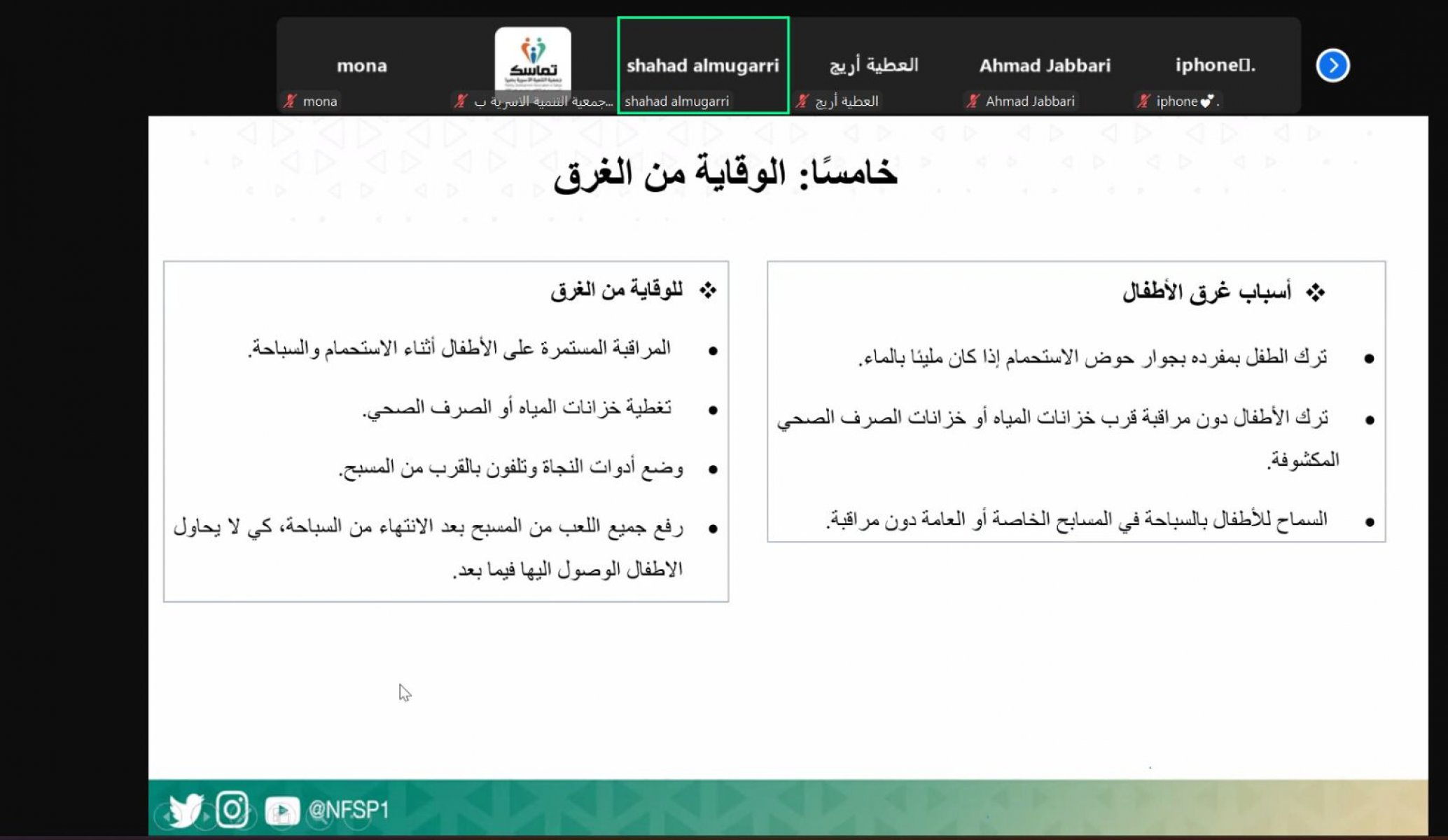Click Ahmad Jabbari's muted microphone icon

pos(973,101)
